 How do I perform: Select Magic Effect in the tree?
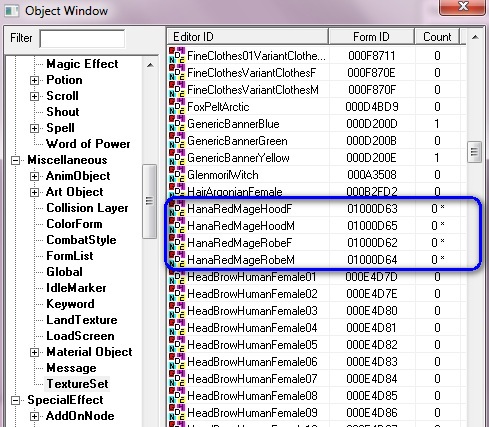[x=82, y=64]
